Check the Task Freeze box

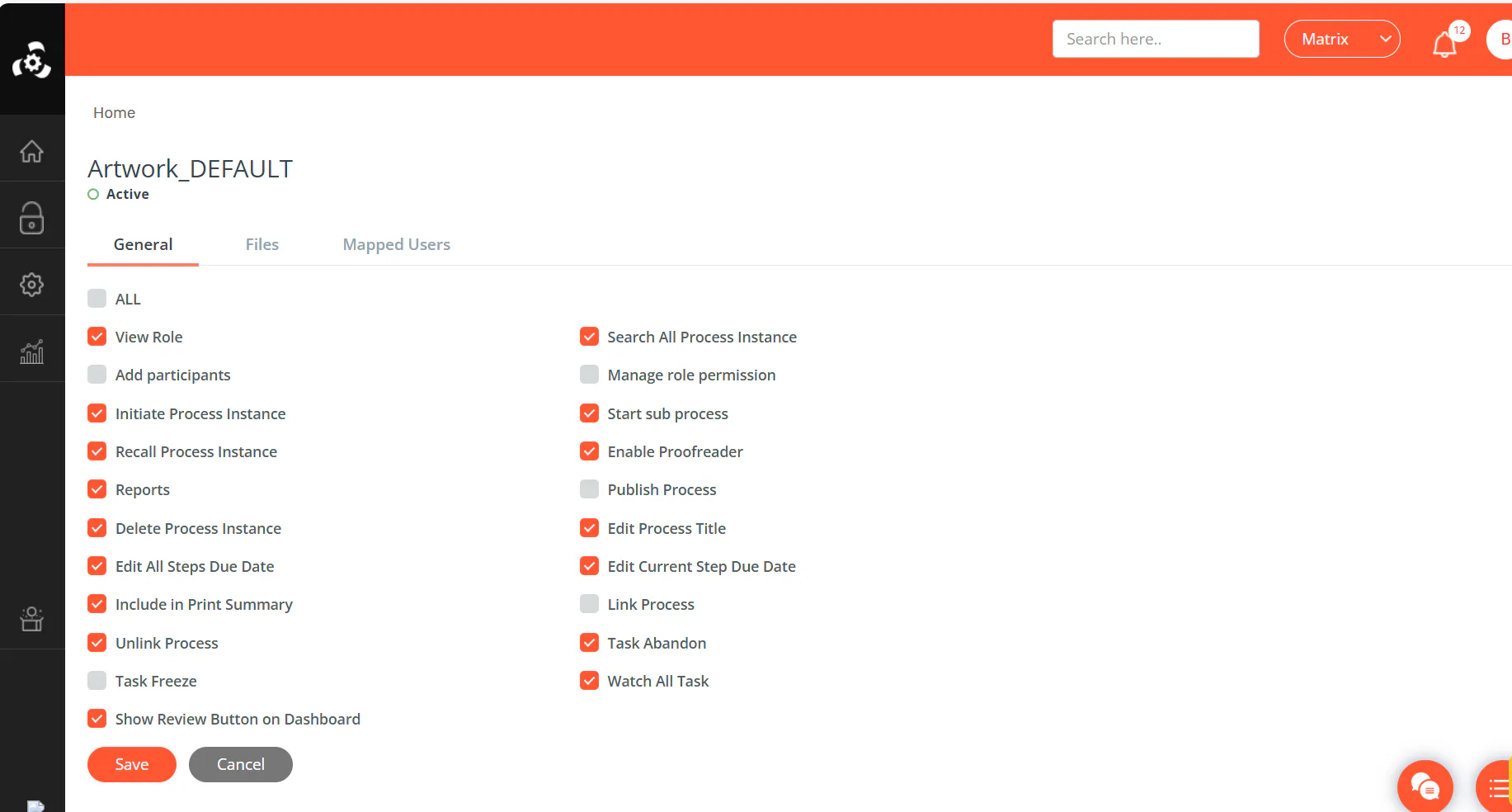pyautogui.click(x=97, y=681)
